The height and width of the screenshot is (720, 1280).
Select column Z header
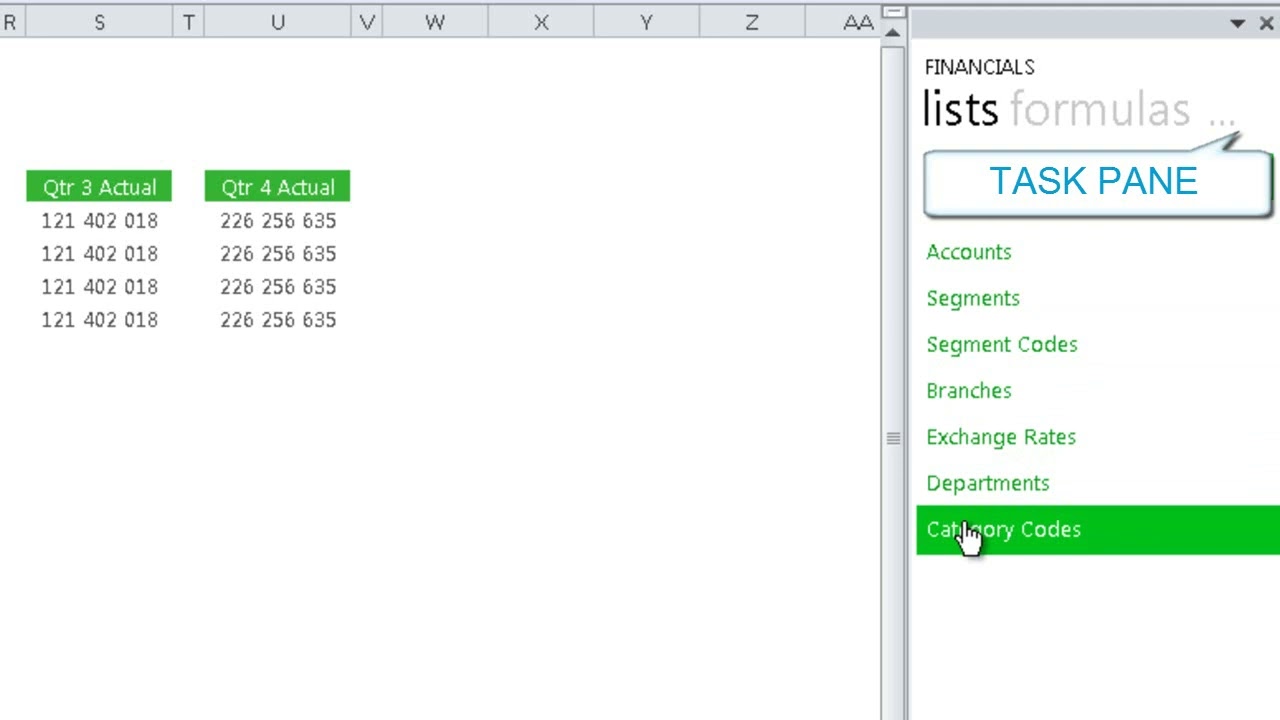coord(752,22)
